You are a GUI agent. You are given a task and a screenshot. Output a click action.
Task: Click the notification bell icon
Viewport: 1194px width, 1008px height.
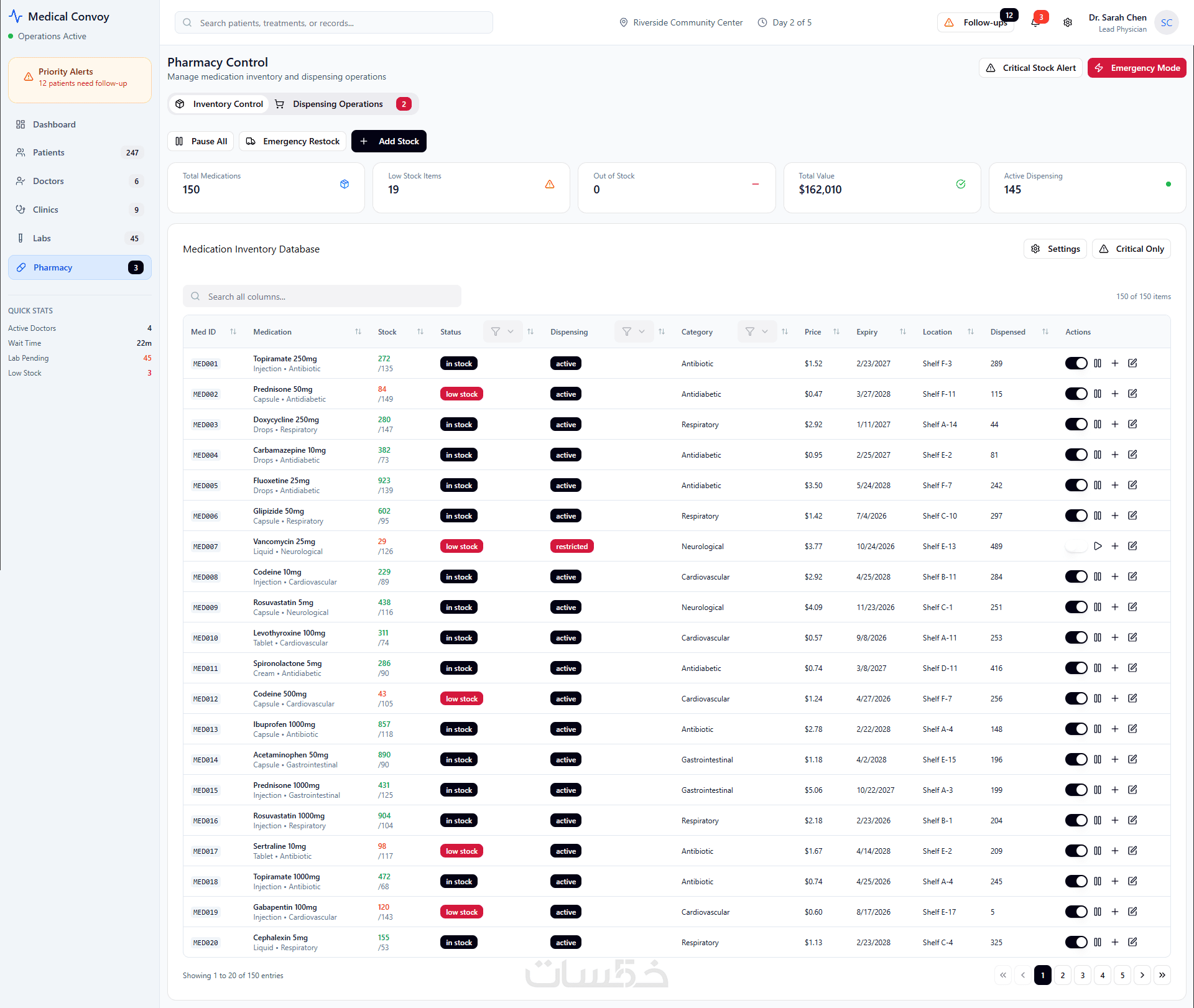coord(1035,23)
